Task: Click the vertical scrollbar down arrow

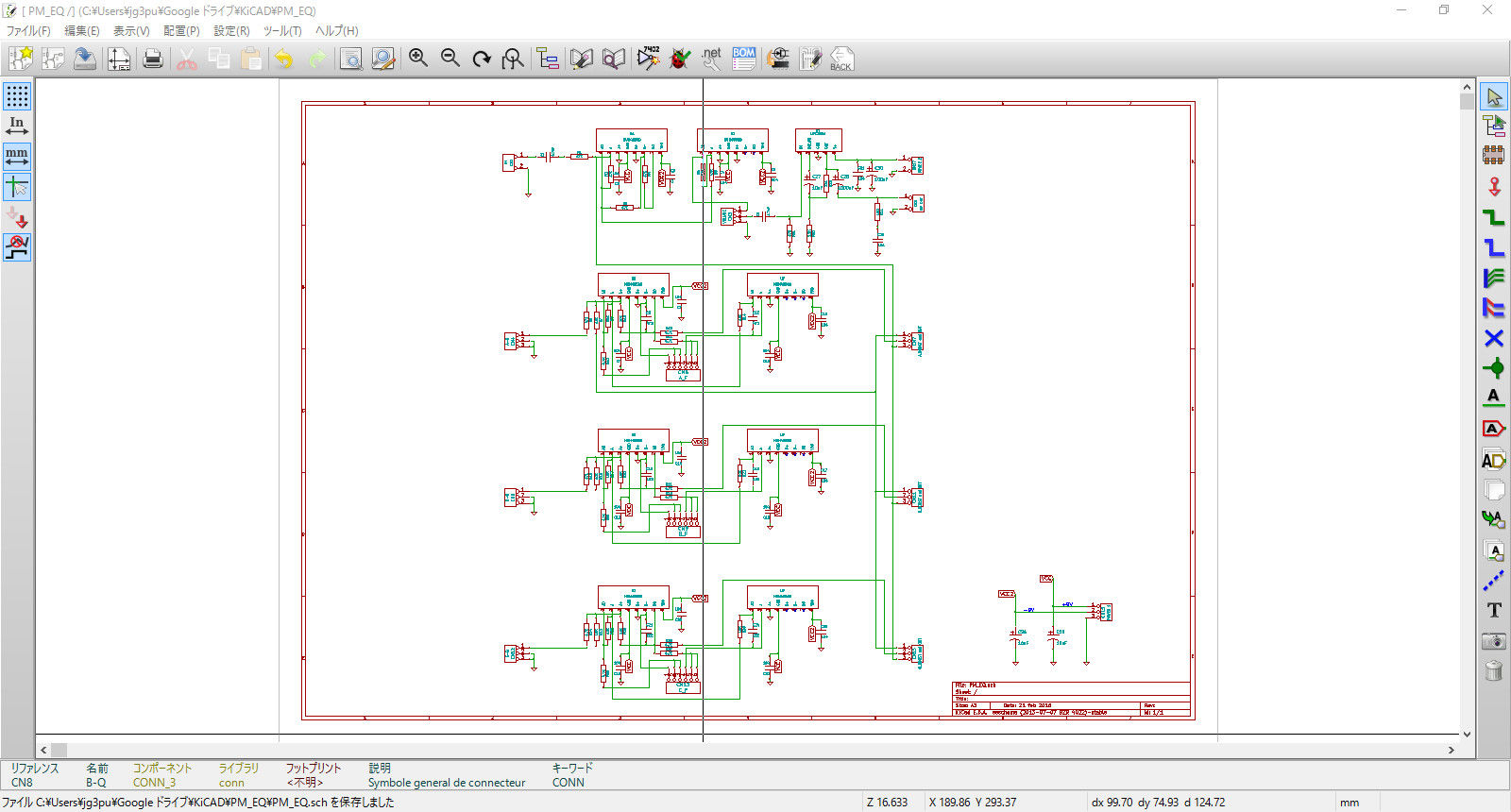Action: (x=1466, y=734)
